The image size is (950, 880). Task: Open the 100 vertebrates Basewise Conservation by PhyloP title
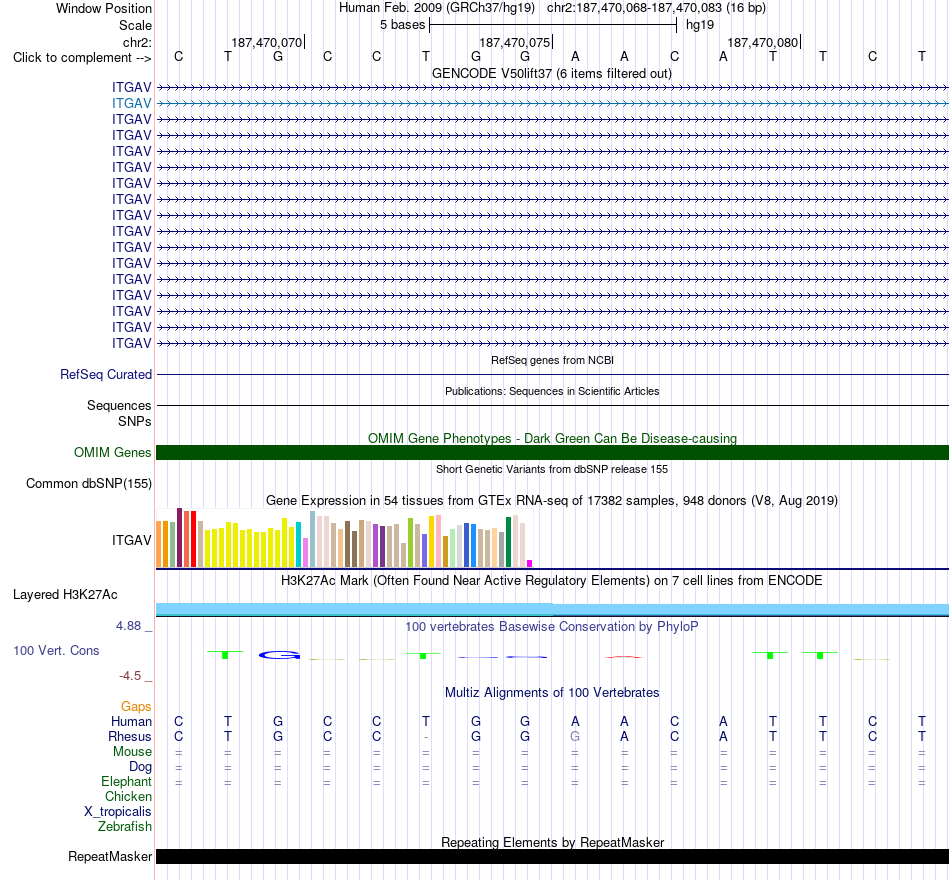coord(551,627)
